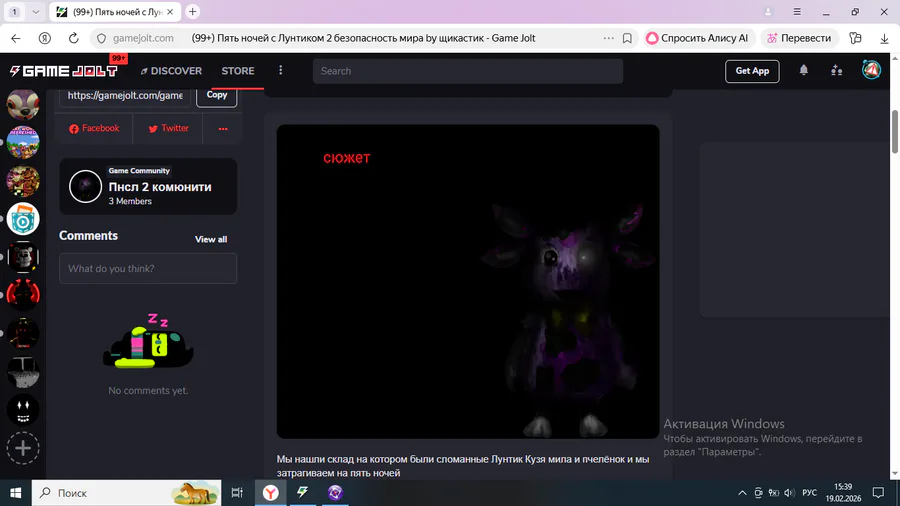
Task: Open the orange-teal camera community icon
Action: coord(23,219)
